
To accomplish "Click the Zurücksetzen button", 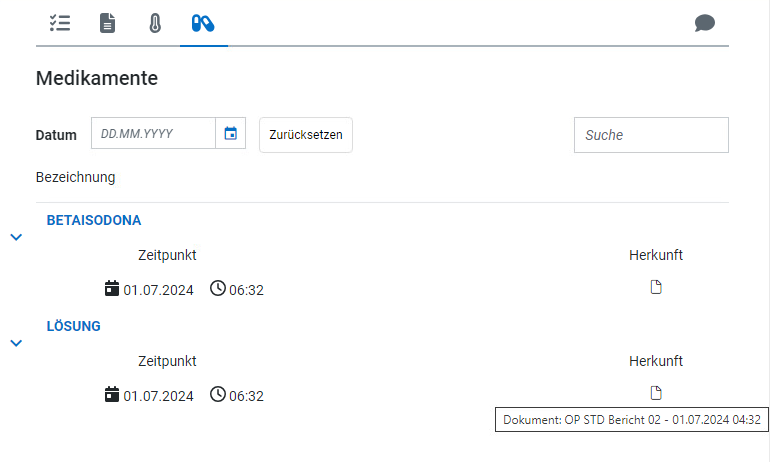I will tap(305, 135).
